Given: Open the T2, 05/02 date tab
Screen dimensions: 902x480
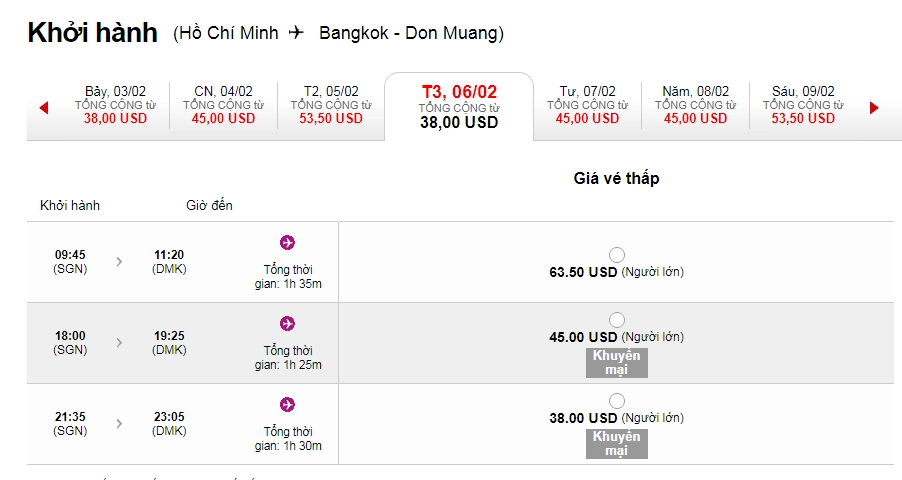Looking at the screenshot, I should tap(331, 105).
